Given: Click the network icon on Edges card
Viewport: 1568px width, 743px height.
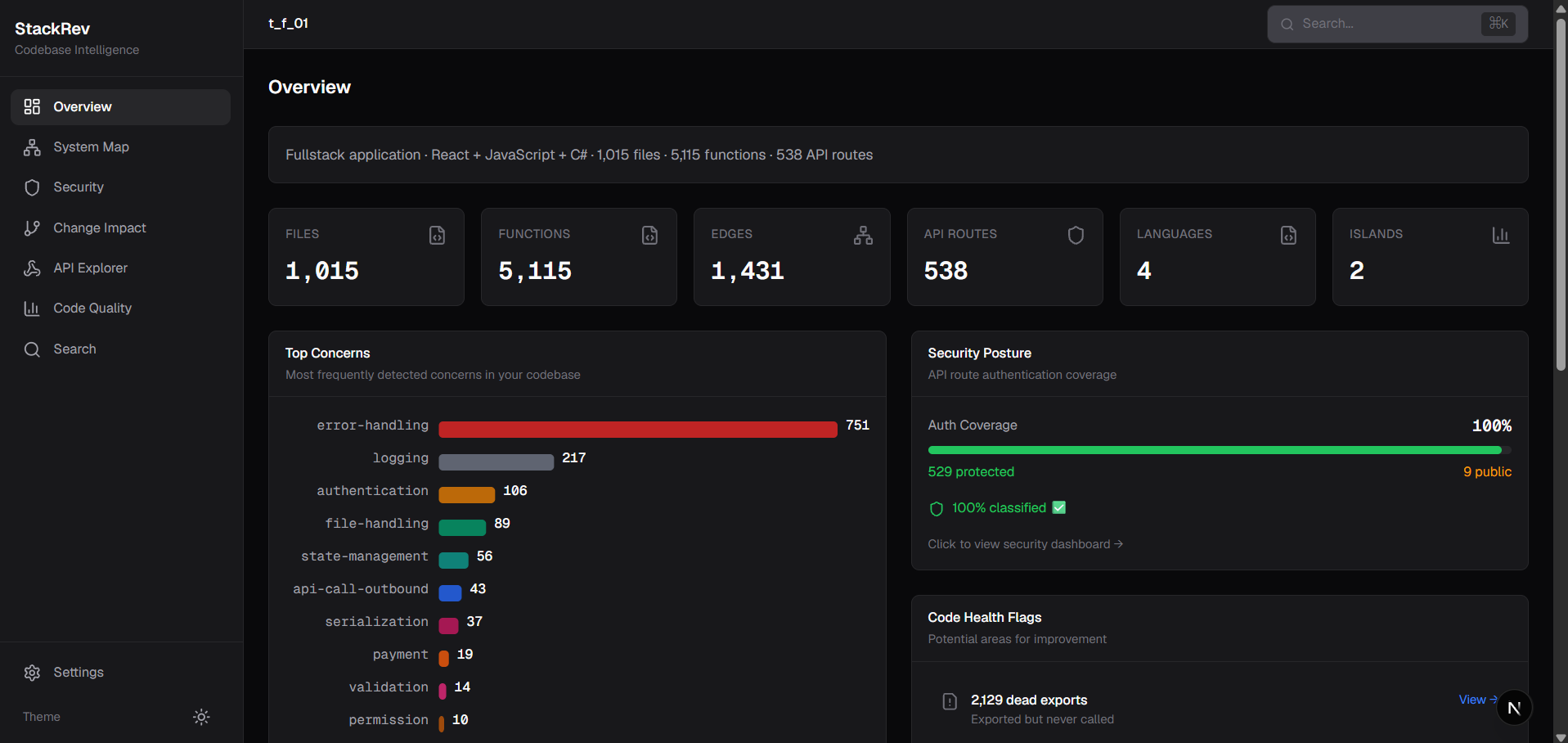Looking at the screenshot, I should click(x=863, y=236).
